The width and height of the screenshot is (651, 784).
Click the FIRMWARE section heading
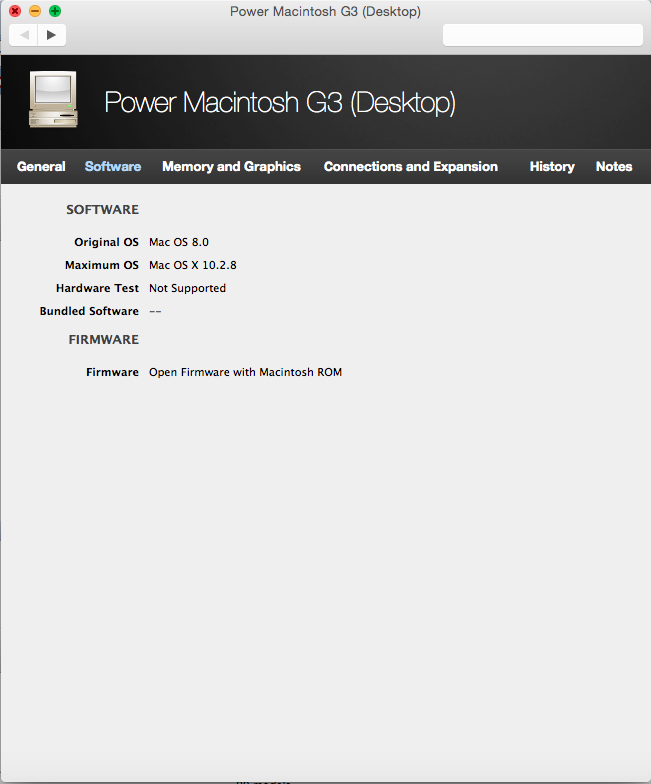pos(104,340)
